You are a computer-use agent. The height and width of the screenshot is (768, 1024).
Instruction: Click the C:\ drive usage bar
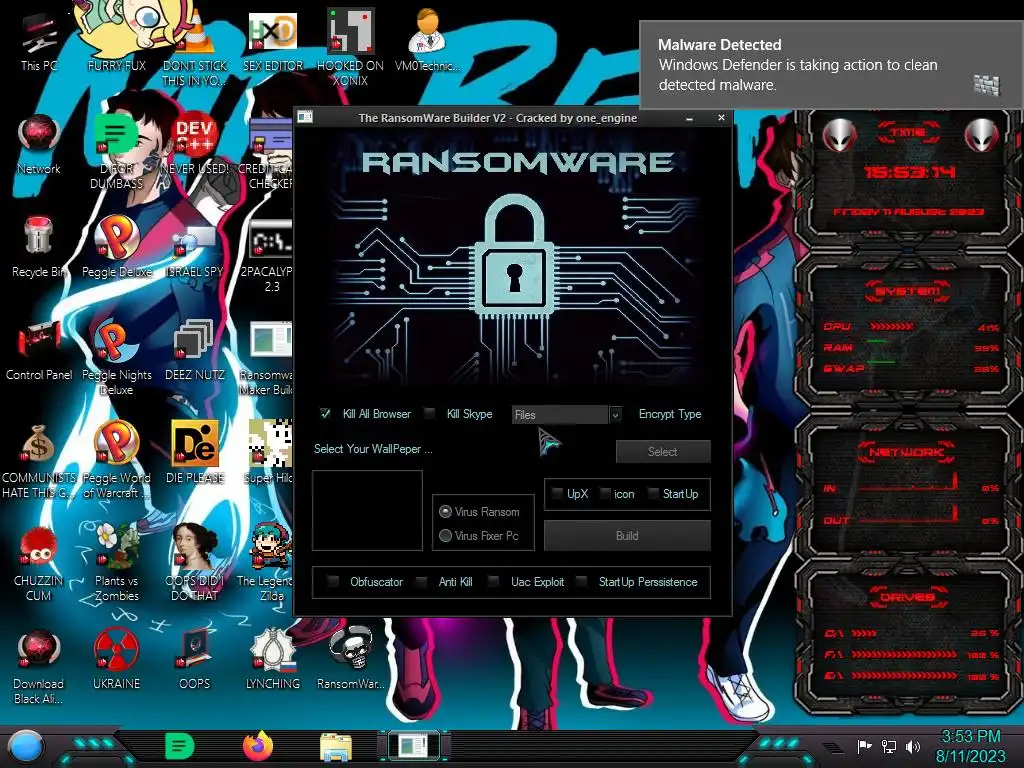865,633
